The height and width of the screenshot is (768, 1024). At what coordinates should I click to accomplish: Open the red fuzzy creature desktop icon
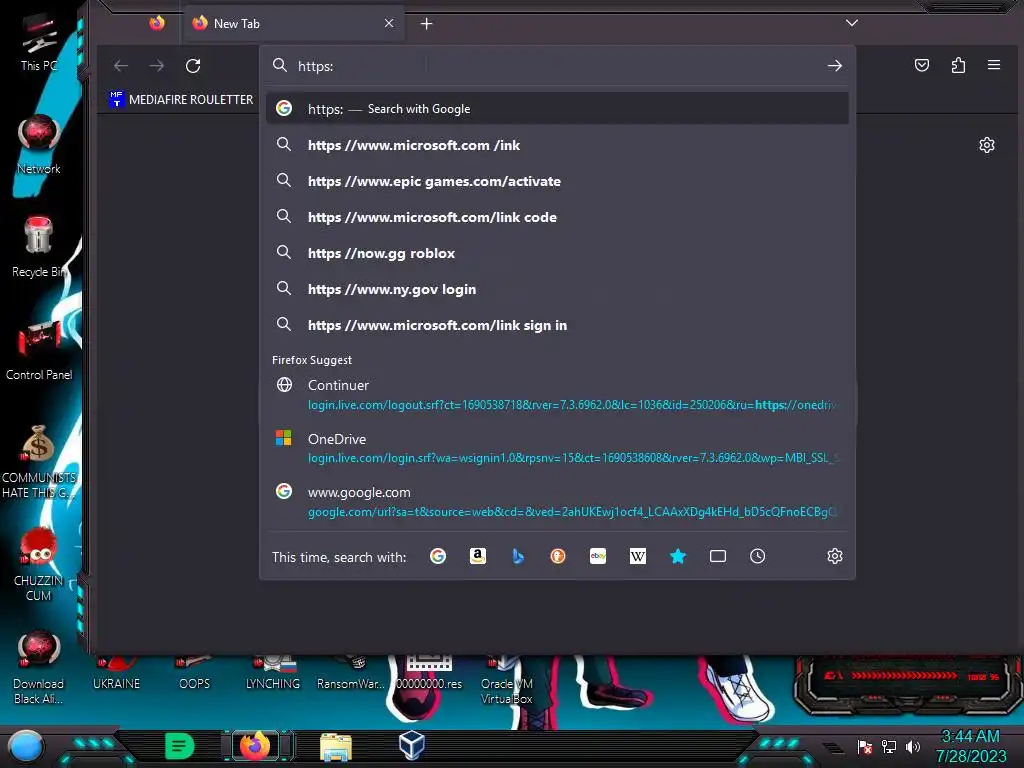click(39, 564)
